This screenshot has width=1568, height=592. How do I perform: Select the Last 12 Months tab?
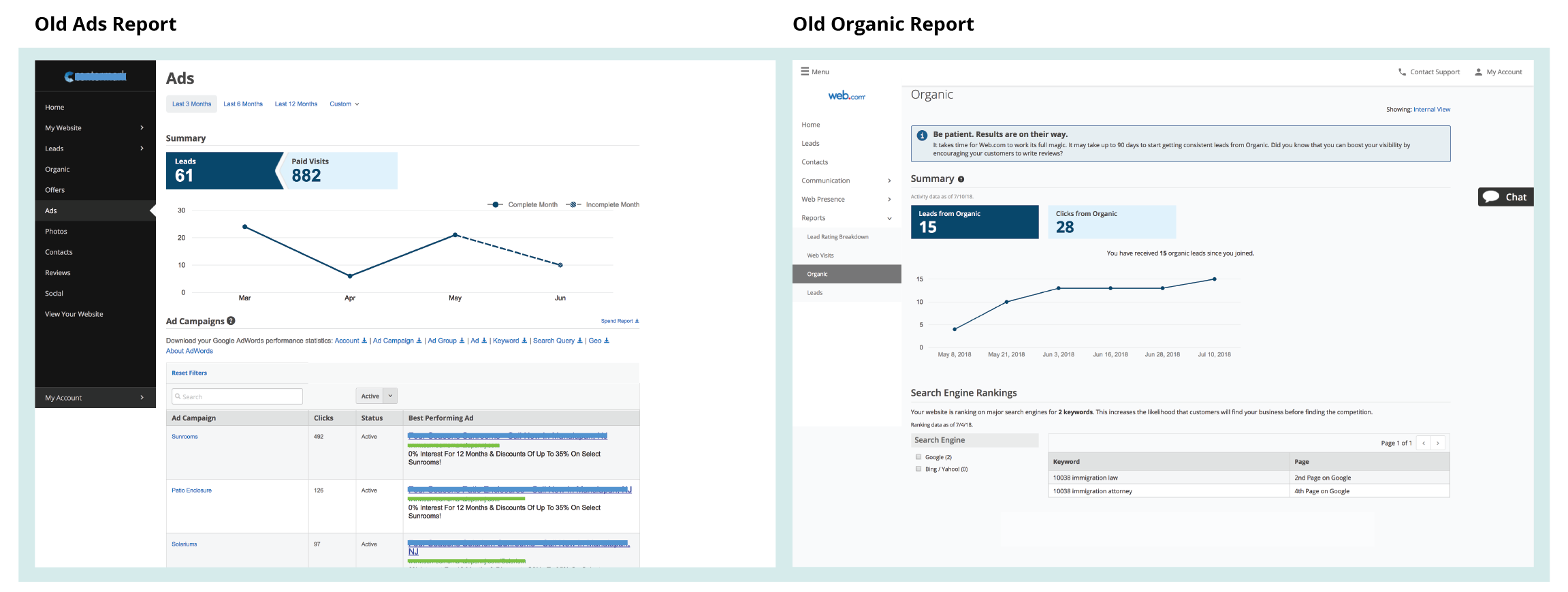pyautogui.click(x=296, y=104)
